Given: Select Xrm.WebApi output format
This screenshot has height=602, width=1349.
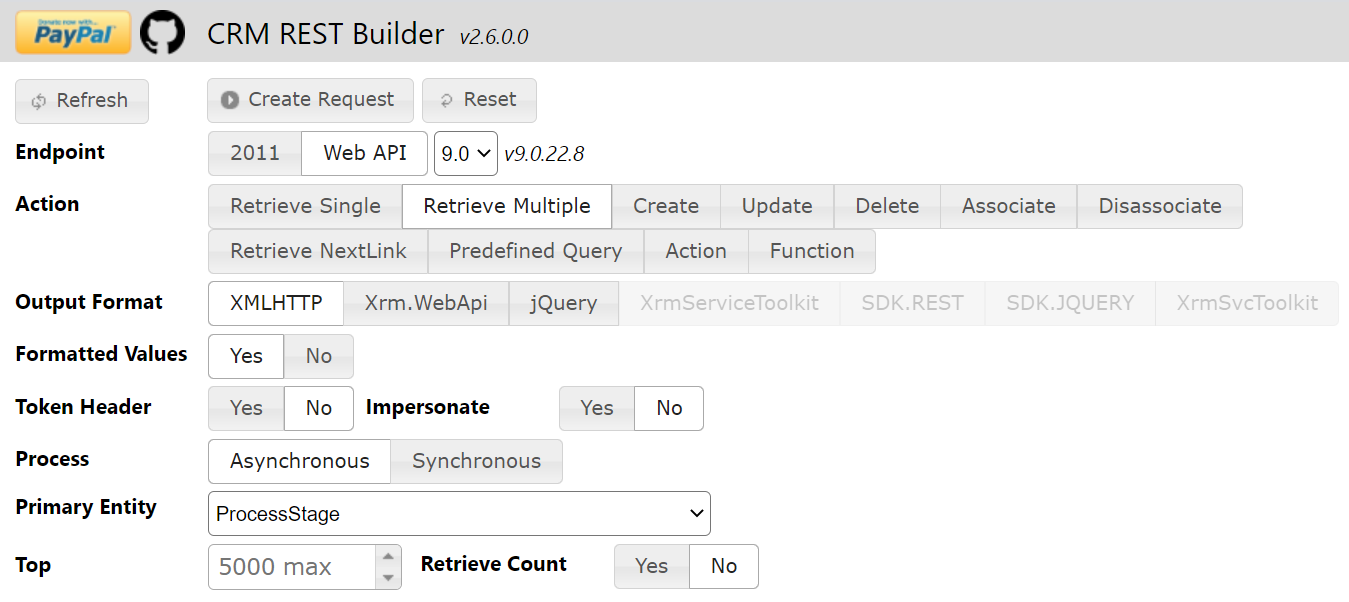Looking at the screenshot, I should point(426,303).
